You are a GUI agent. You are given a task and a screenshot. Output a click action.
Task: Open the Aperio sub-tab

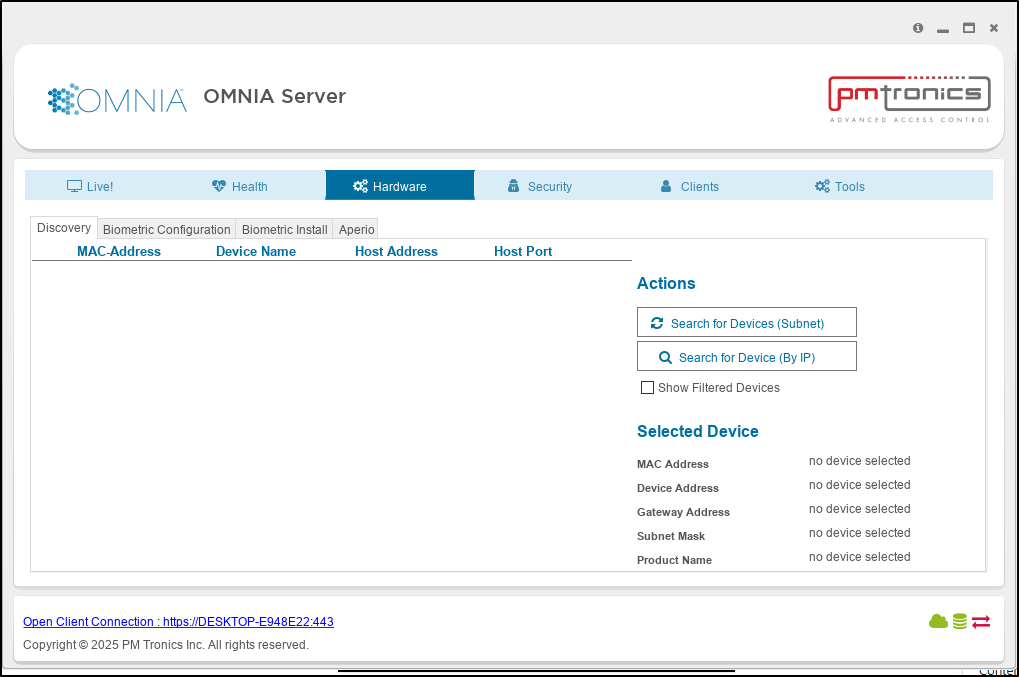[x=356, y=229]
